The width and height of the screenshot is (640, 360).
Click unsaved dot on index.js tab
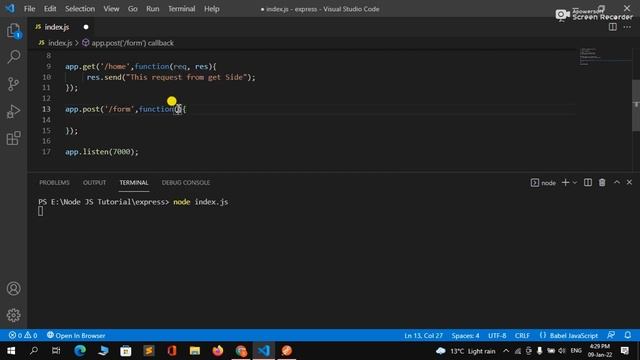click(x=86, y=27)
